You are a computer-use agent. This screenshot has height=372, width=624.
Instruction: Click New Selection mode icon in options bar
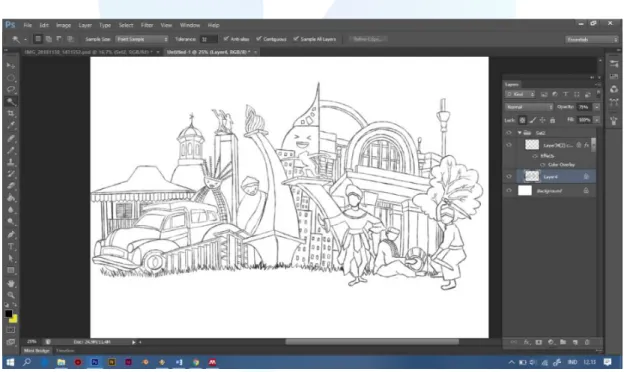click(38, 39)
